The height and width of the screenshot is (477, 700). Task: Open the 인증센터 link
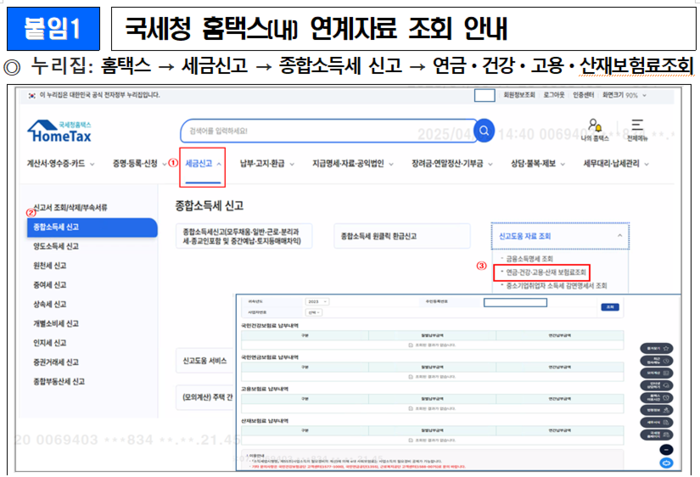610,94
